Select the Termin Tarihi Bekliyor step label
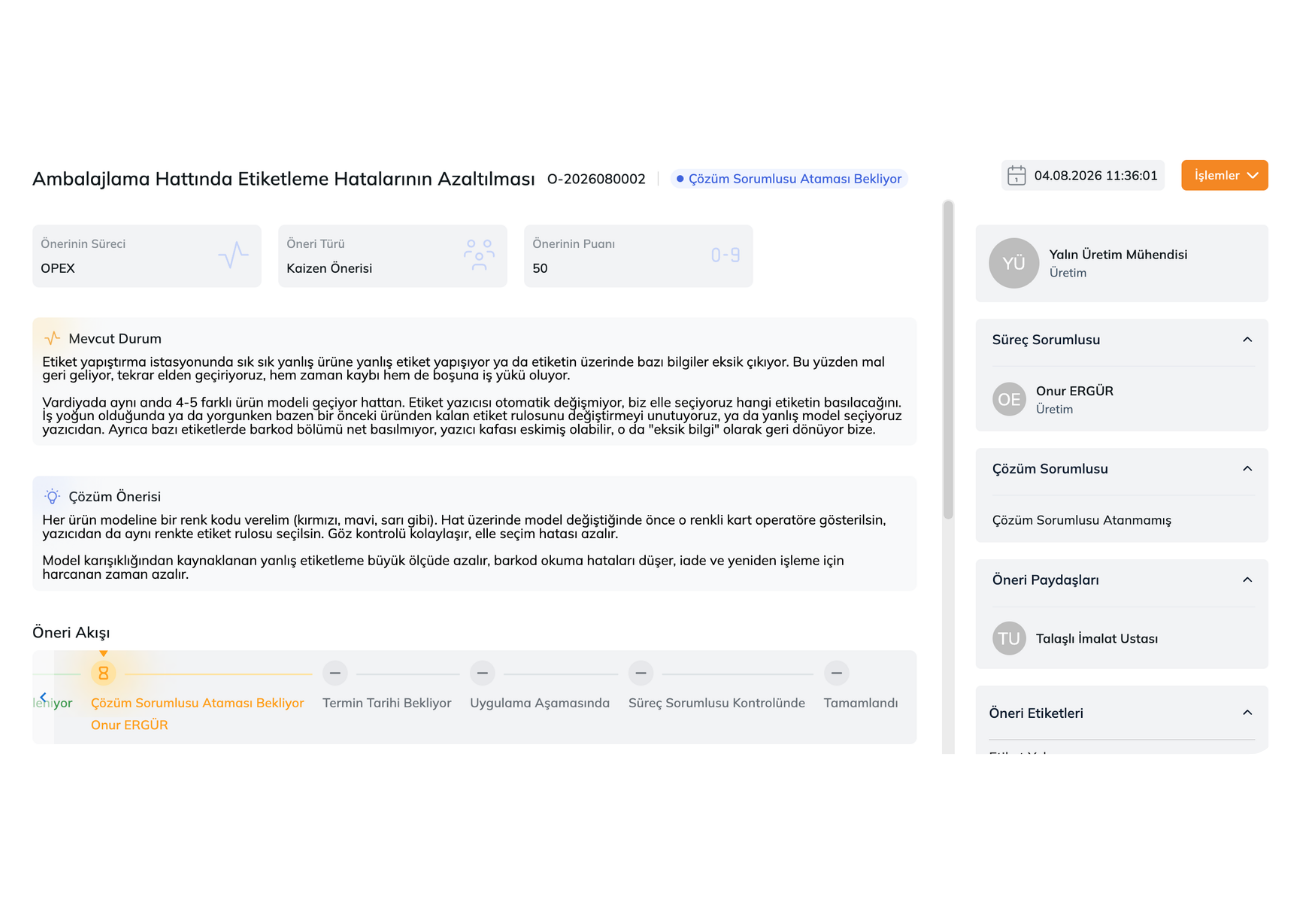This screenshot has height=900, width=1300. (x=387, y=703)
